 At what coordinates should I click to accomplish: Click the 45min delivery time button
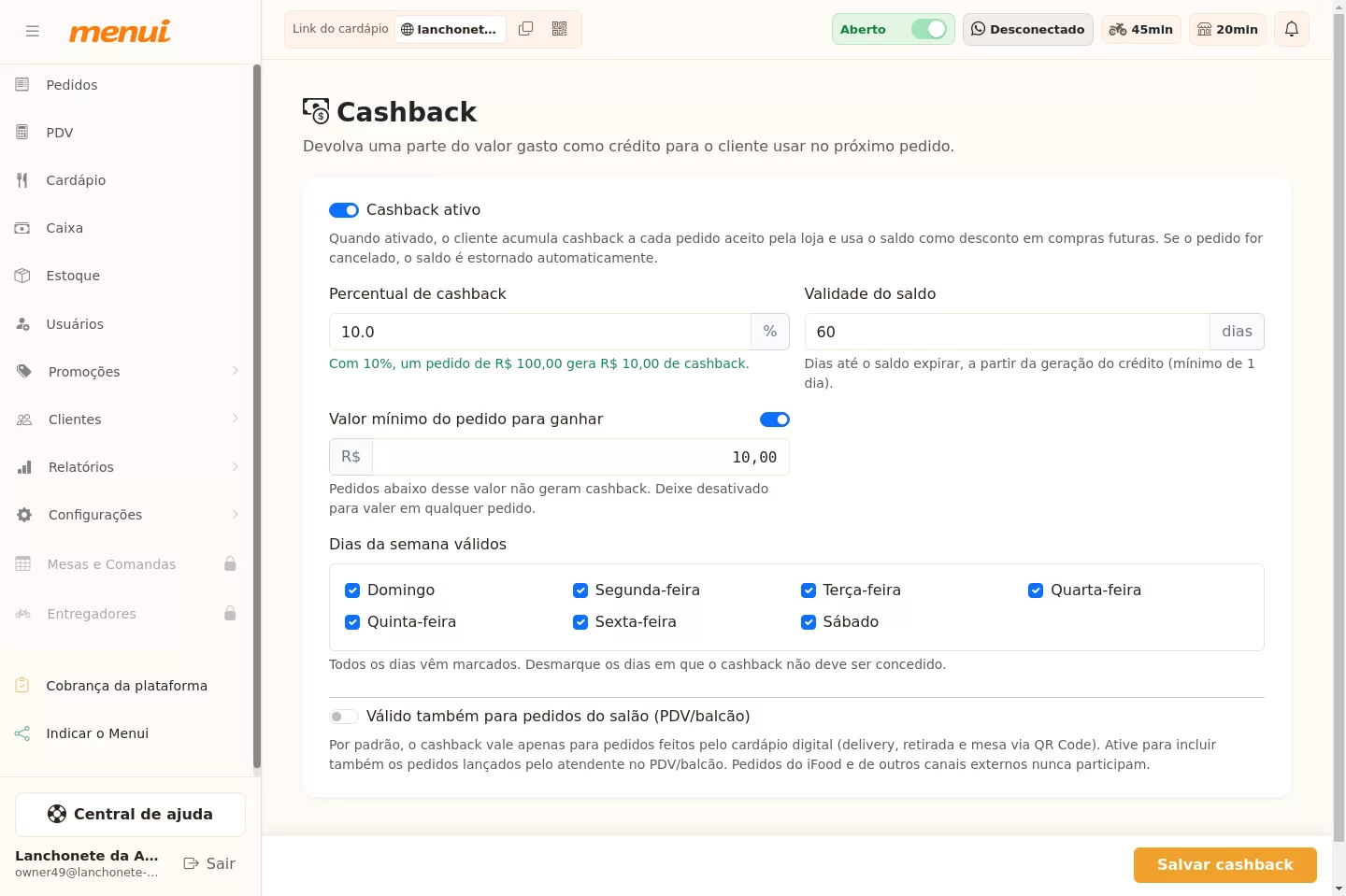coord(1141,29)
